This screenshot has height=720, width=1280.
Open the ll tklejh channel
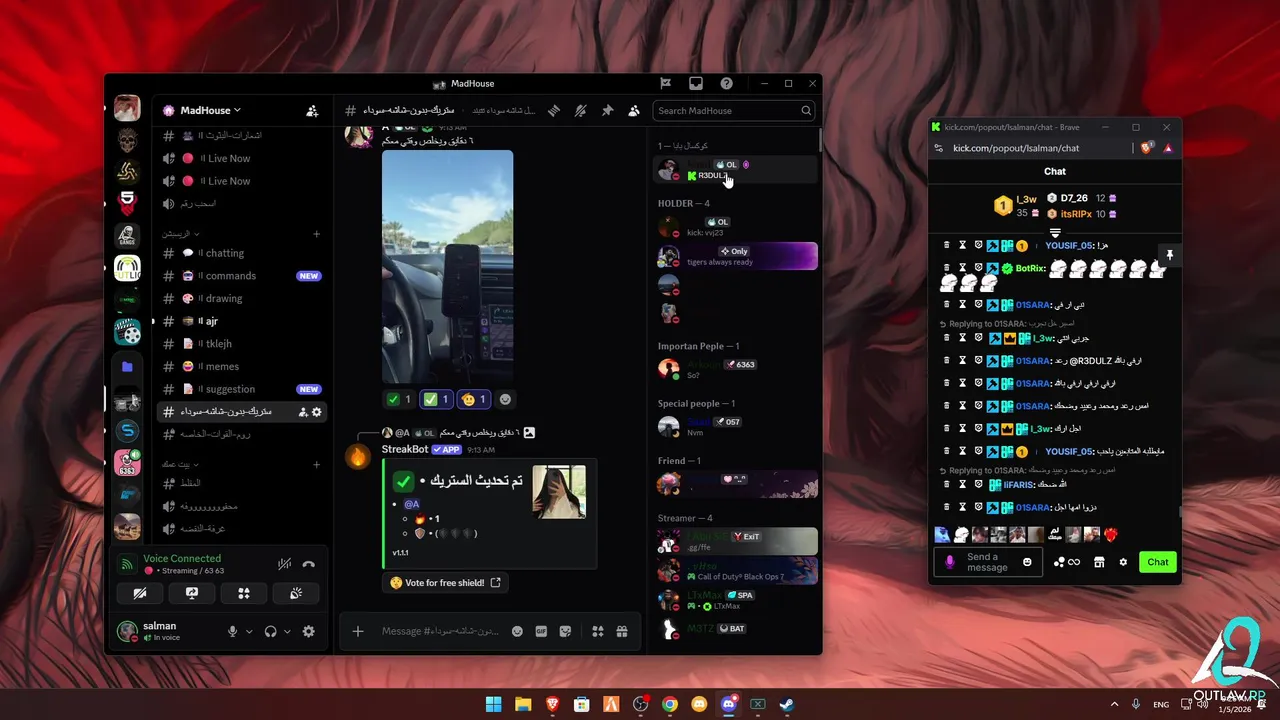[241, 344]
